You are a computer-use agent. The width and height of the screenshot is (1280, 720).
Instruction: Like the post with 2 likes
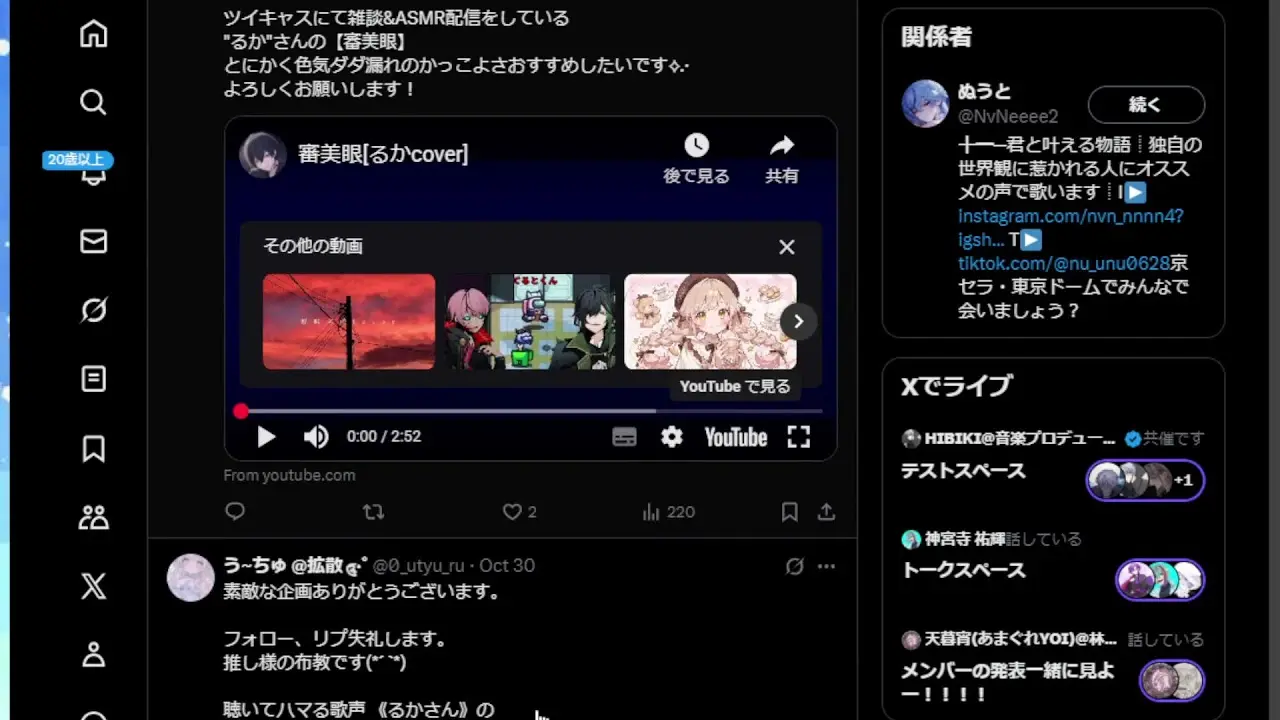coord(513,512)
